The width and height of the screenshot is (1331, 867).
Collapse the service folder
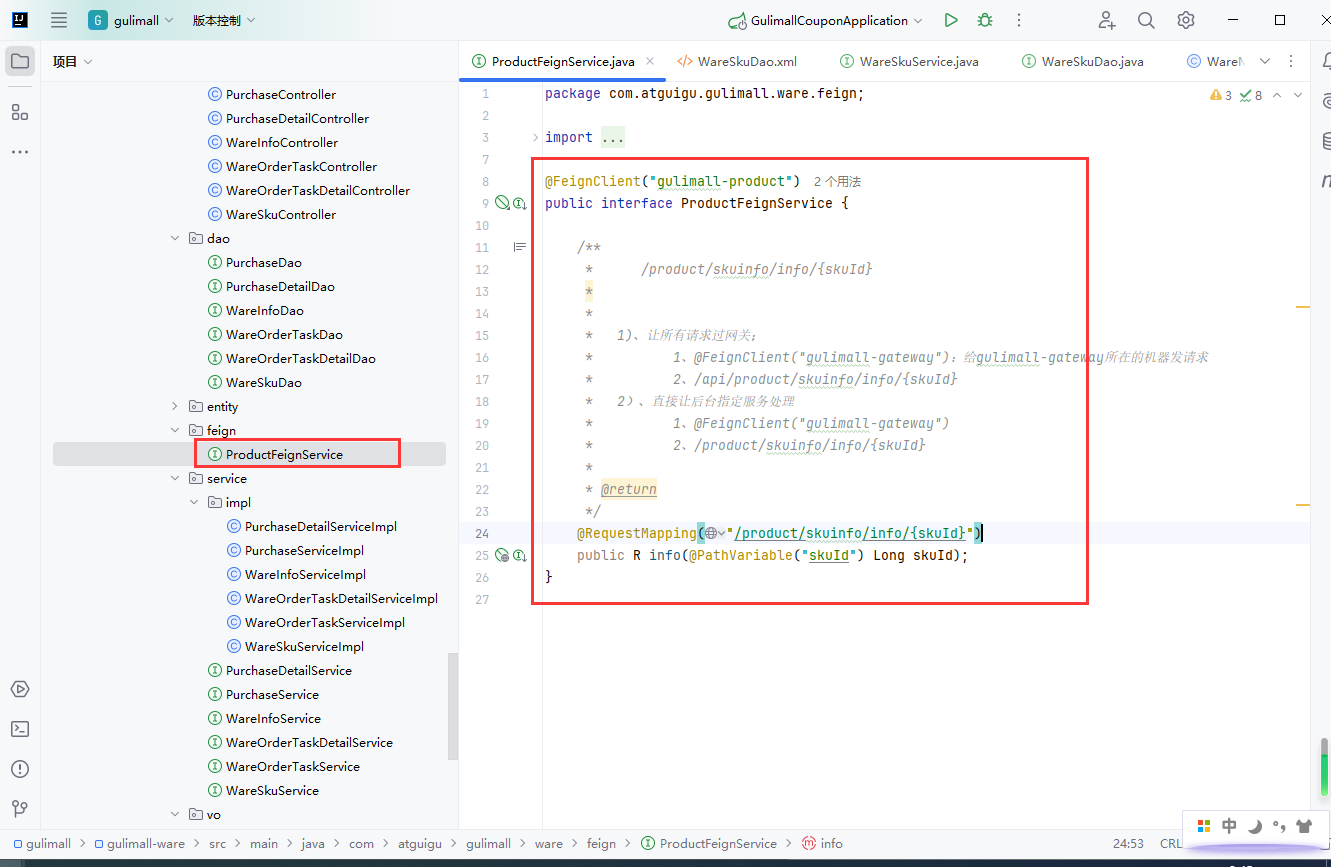[175, 478]
